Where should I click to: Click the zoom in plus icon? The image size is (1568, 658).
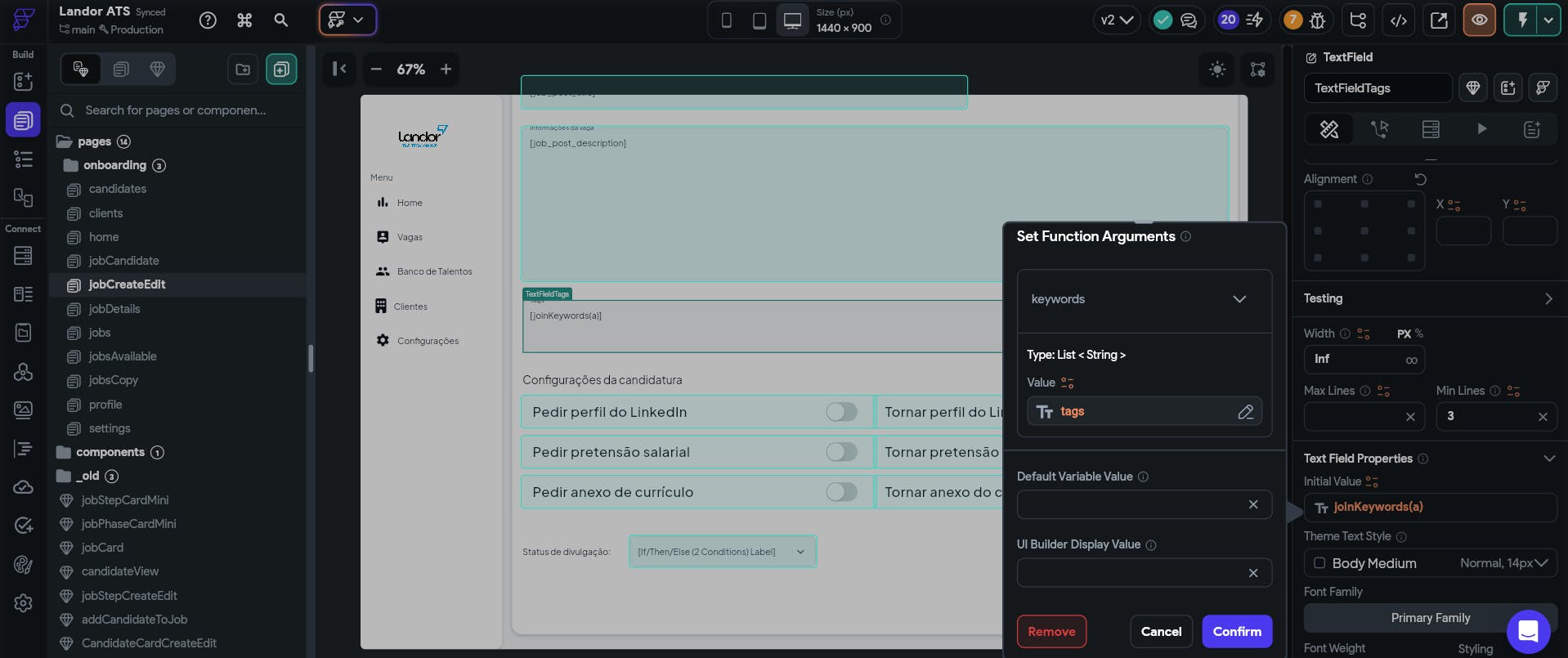point(446,69)
